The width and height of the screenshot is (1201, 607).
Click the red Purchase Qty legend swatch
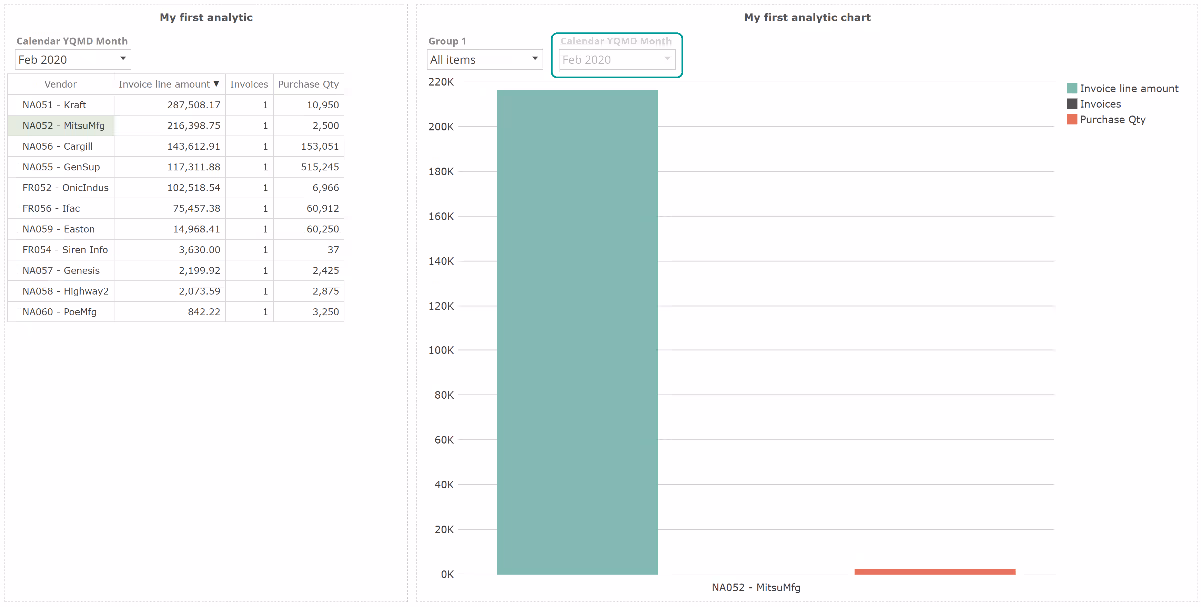pos(1072,120)
